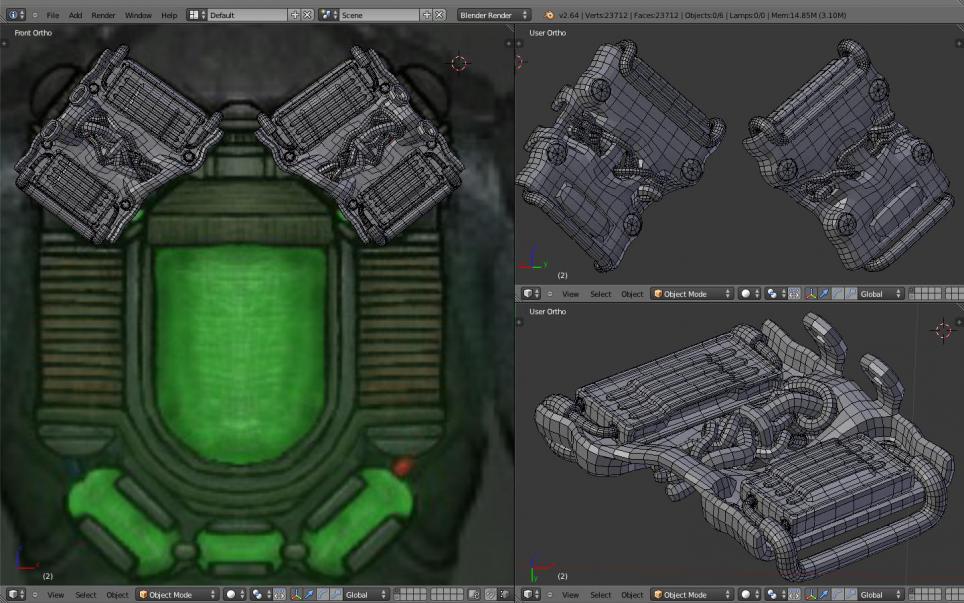The height and width of the screenshot is (603, 964).
Task: Select translate manipulator arrow in Front Ortho header
Action: pyautogui.click(x=309, y=595)
